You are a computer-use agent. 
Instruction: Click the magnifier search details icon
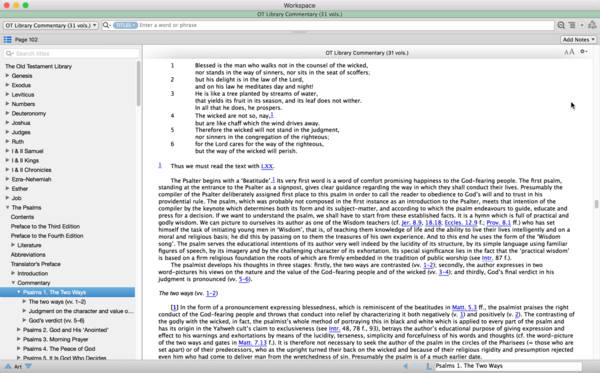[x=561, y=25]
